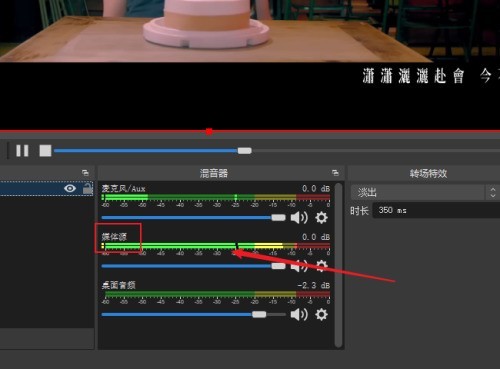
Task: Pop out the 混音器 mixer dock
Action: 335,173
